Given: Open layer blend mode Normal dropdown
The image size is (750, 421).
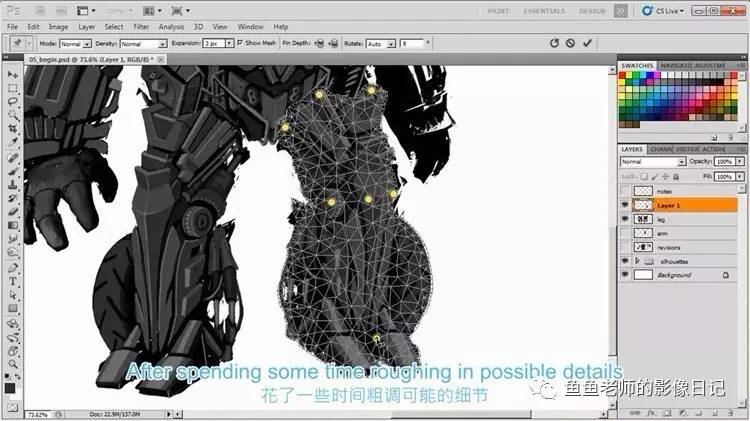Looking at the screenshot, I should point(653,162).
